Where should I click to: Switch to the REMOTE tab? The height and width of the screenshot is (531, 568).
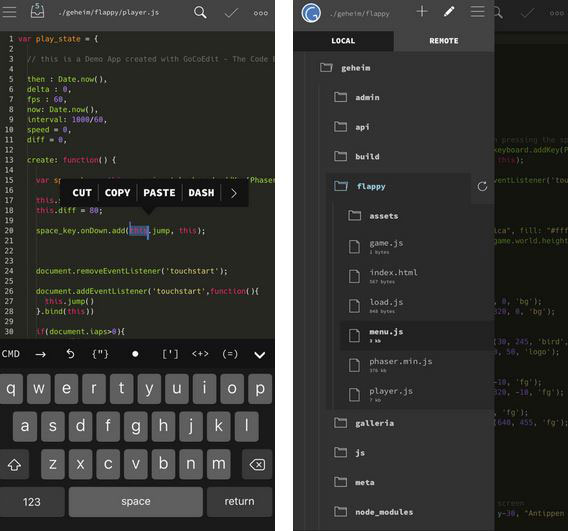coord(444,41)
